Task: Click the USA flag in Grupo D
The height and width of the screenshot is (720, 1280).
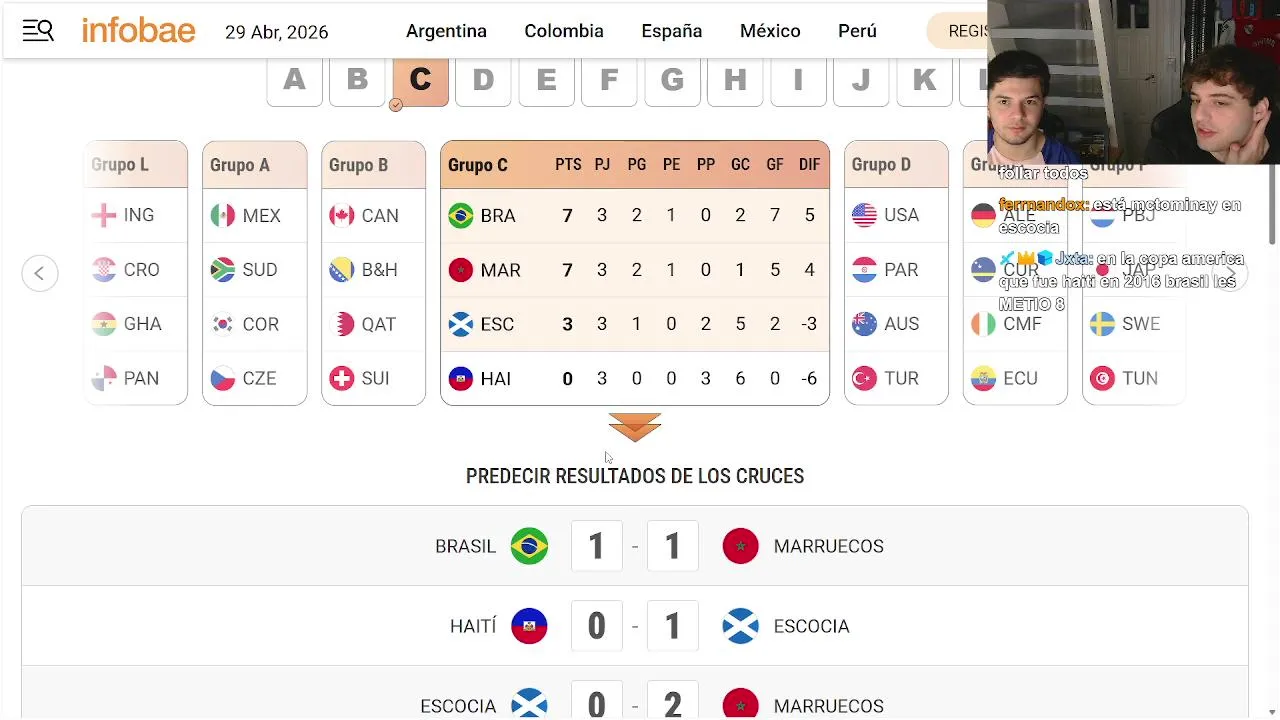Action: point(864,215)
